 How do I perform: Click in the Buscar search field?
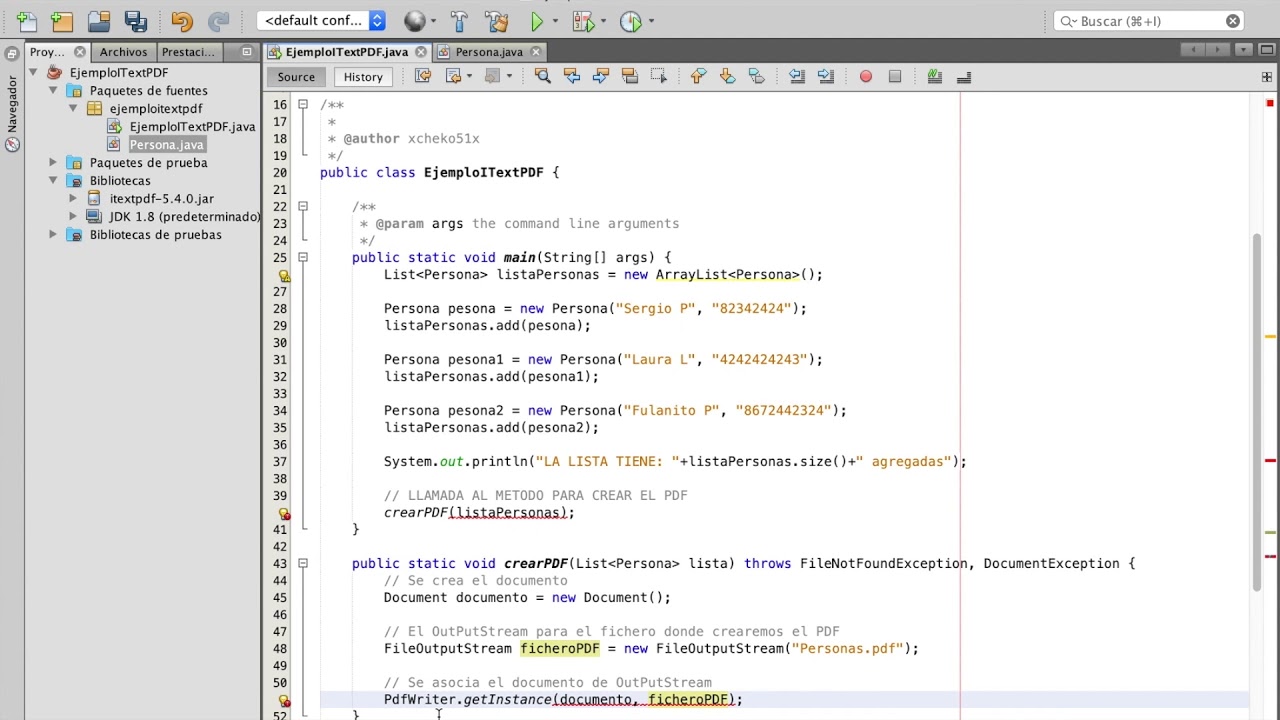coord(1148,21)
